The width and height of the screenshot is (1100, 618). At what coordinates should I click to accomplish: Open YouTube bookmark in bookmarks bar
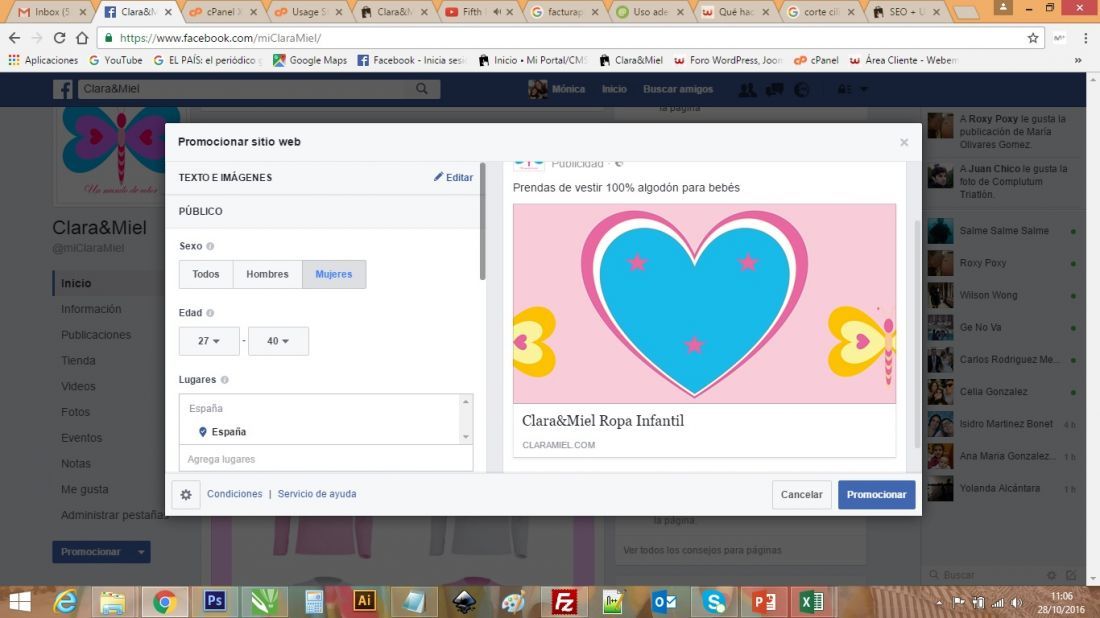(116, 60)
